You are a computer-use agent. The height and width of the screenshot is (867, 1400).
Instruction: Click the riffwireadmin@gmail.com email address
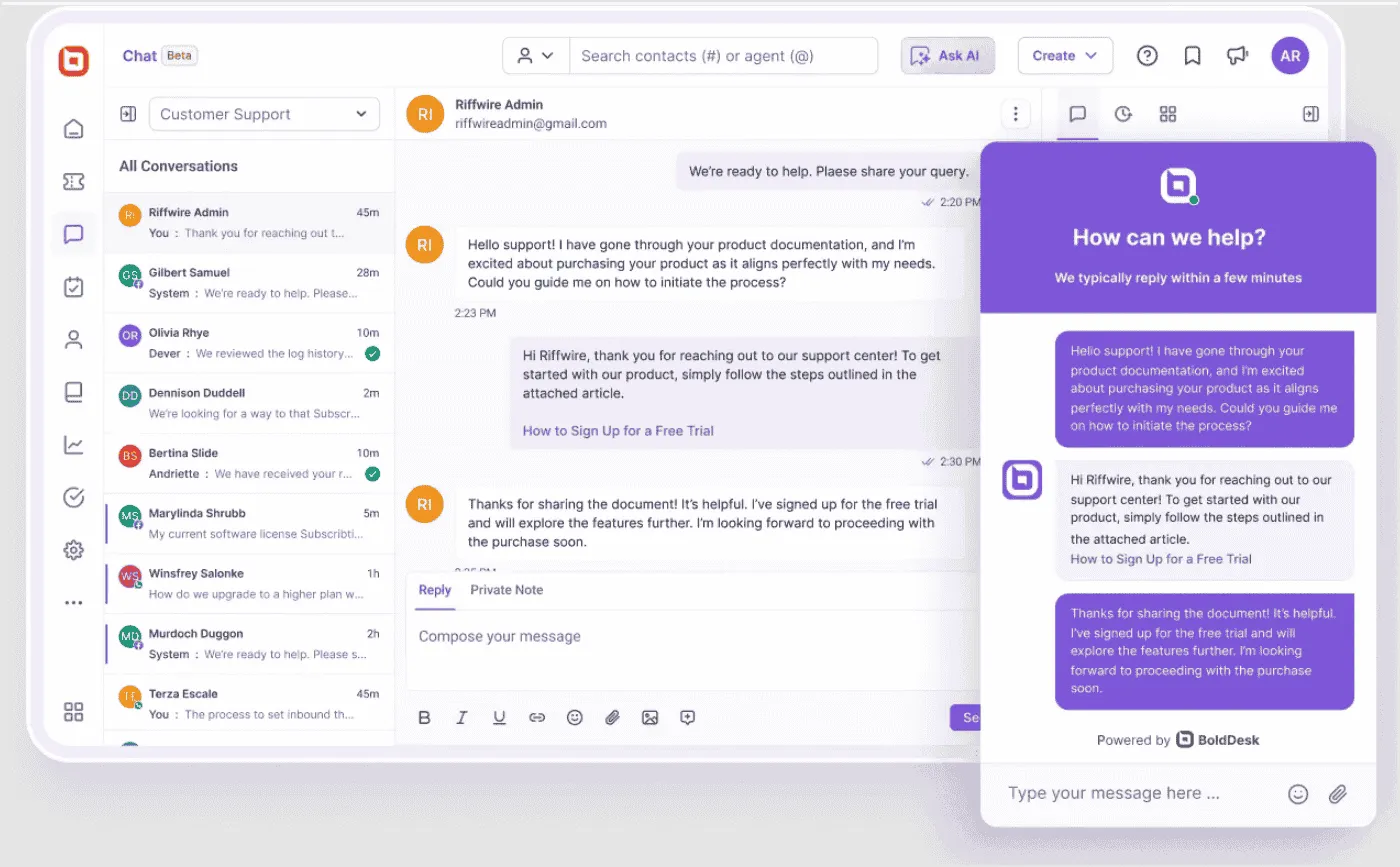point(531,124)
